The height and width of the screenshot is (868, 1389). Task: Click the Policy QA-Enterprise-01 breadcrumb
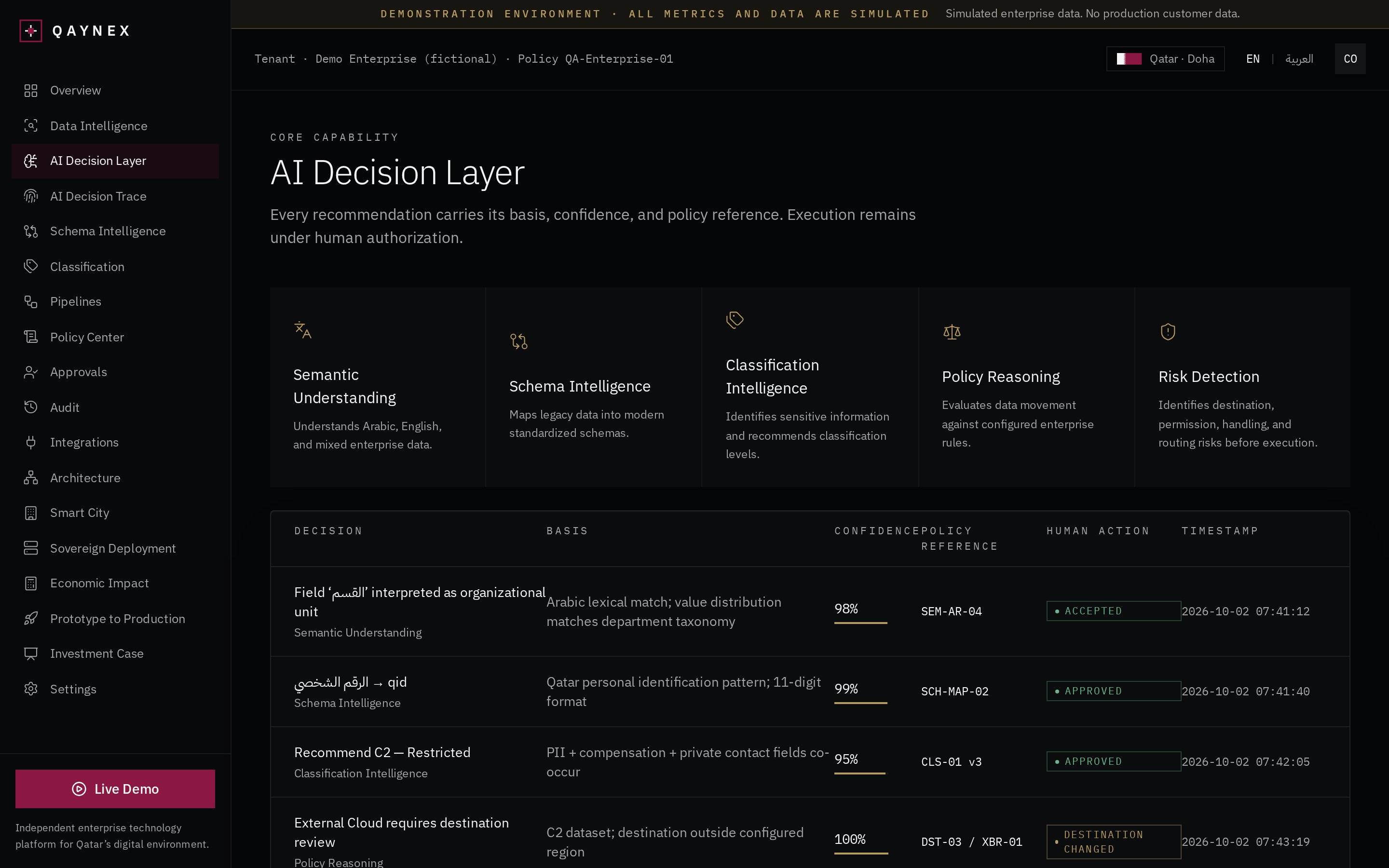point(595,59)
